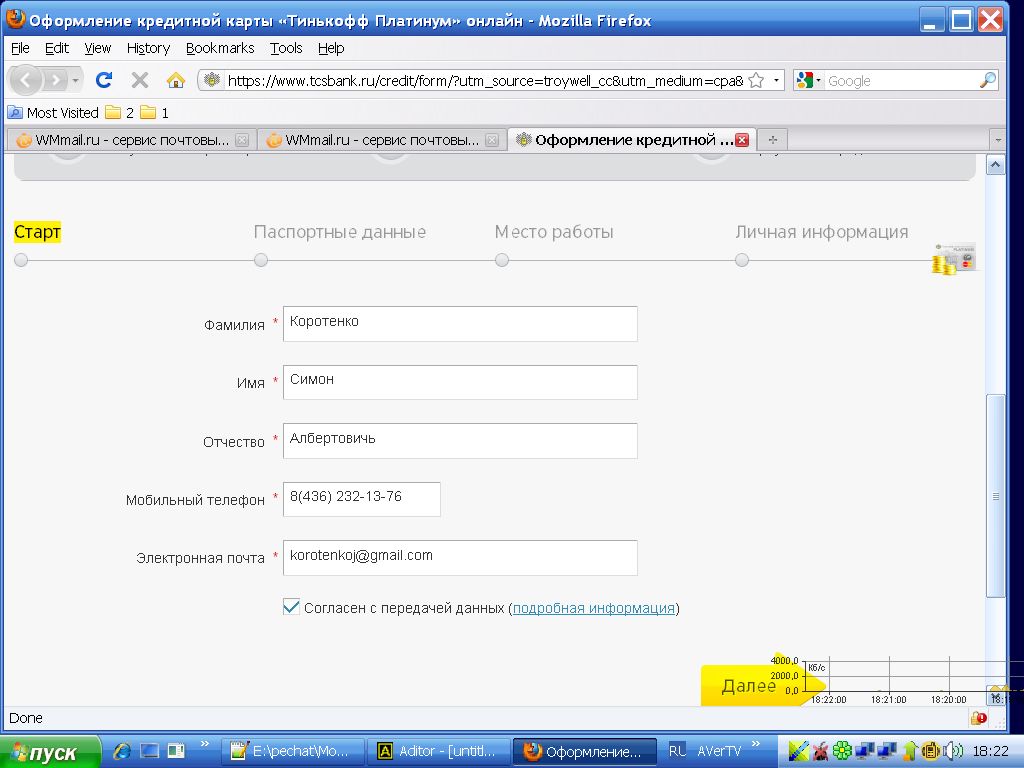Screen dimensions: 1024x768
Task: Open the History menu
Action: point(148,48)
